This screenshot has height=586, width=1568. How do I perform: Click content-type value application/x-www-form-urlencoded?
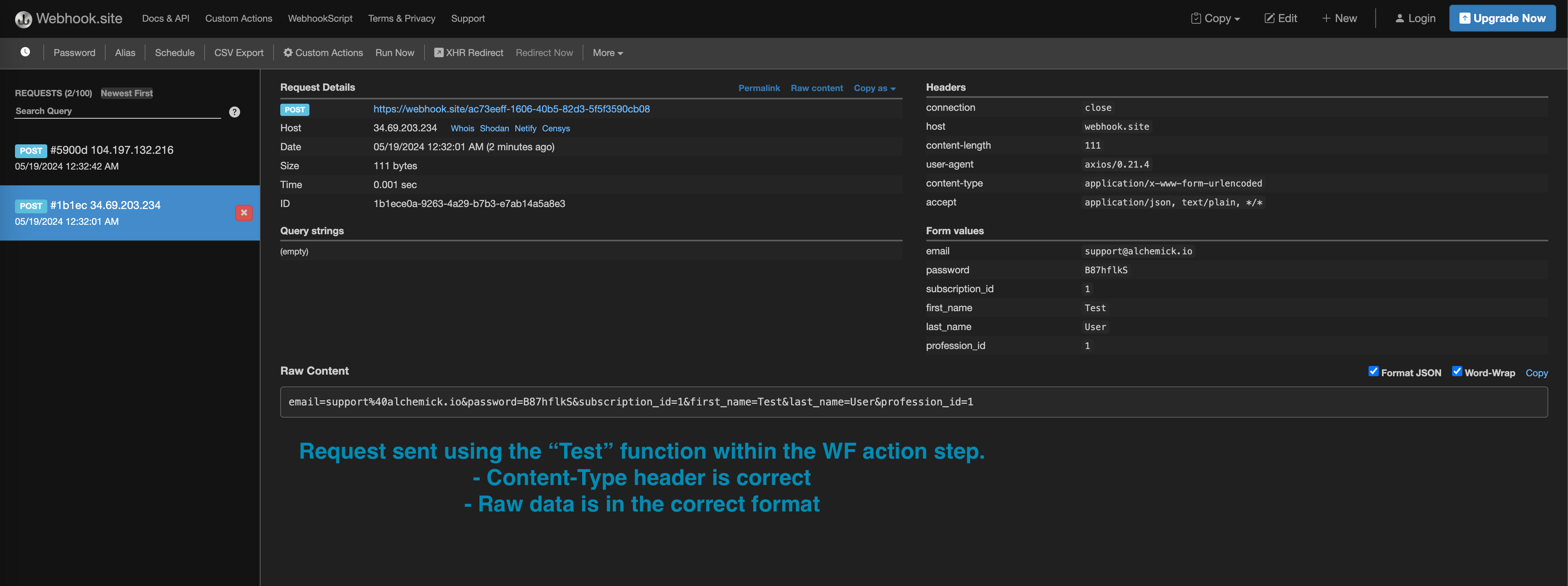click(x=1173, y=183)
